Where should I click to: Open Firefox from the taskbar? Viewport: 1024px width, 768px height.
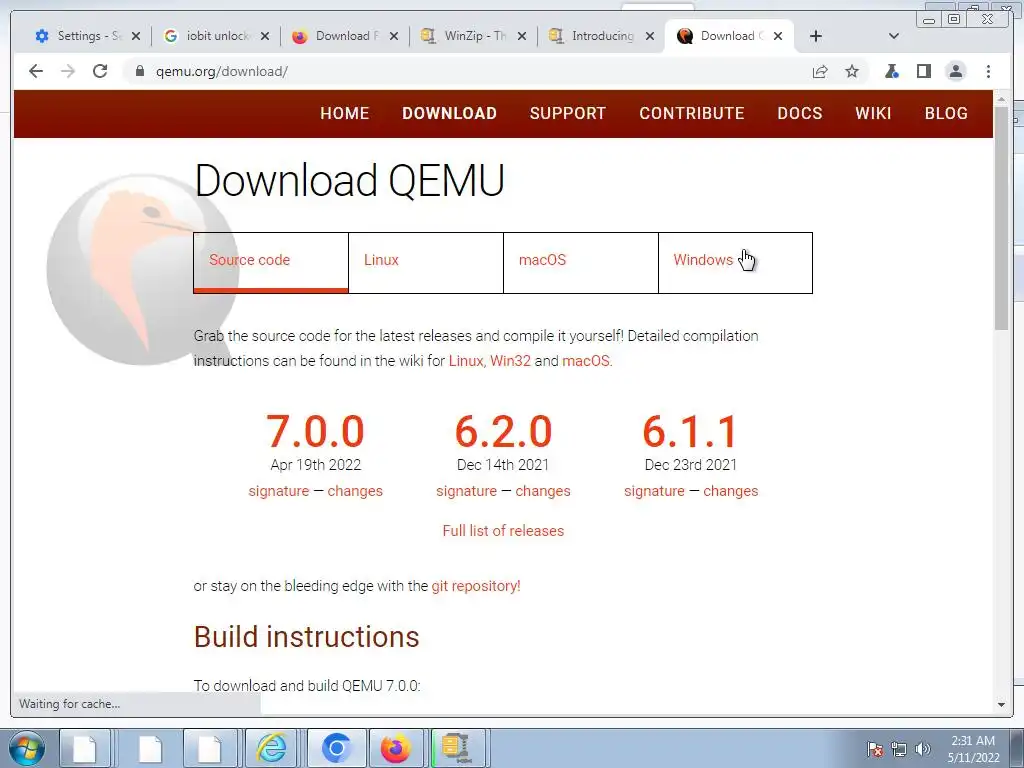pos(396,748)
